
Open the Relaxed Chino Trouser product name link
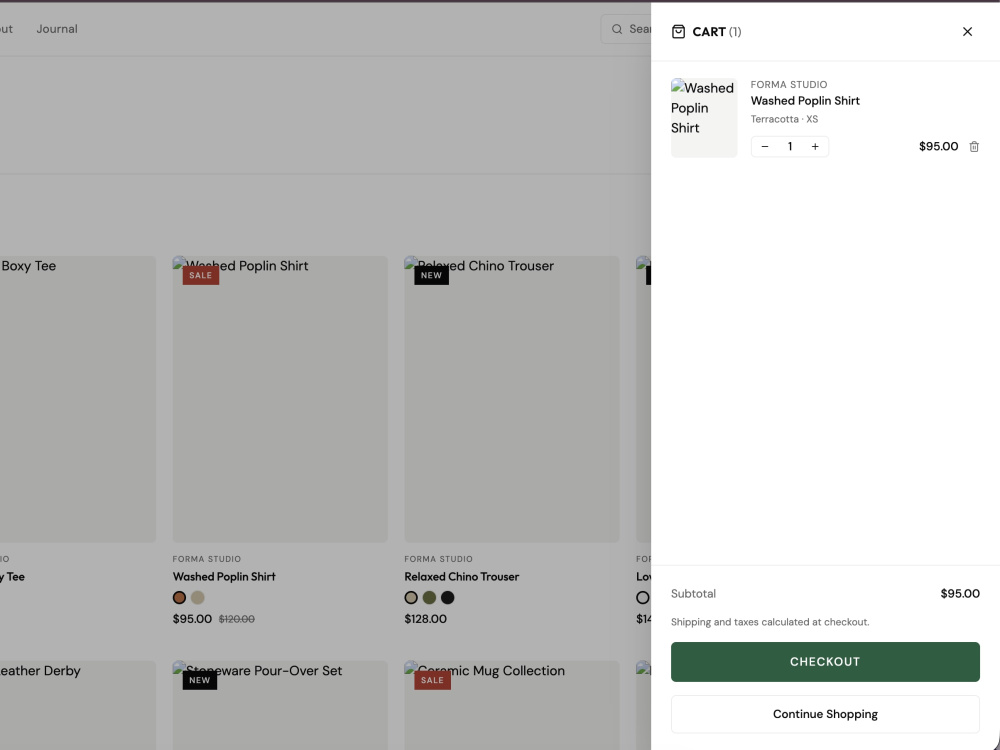(x=462, y=577)
